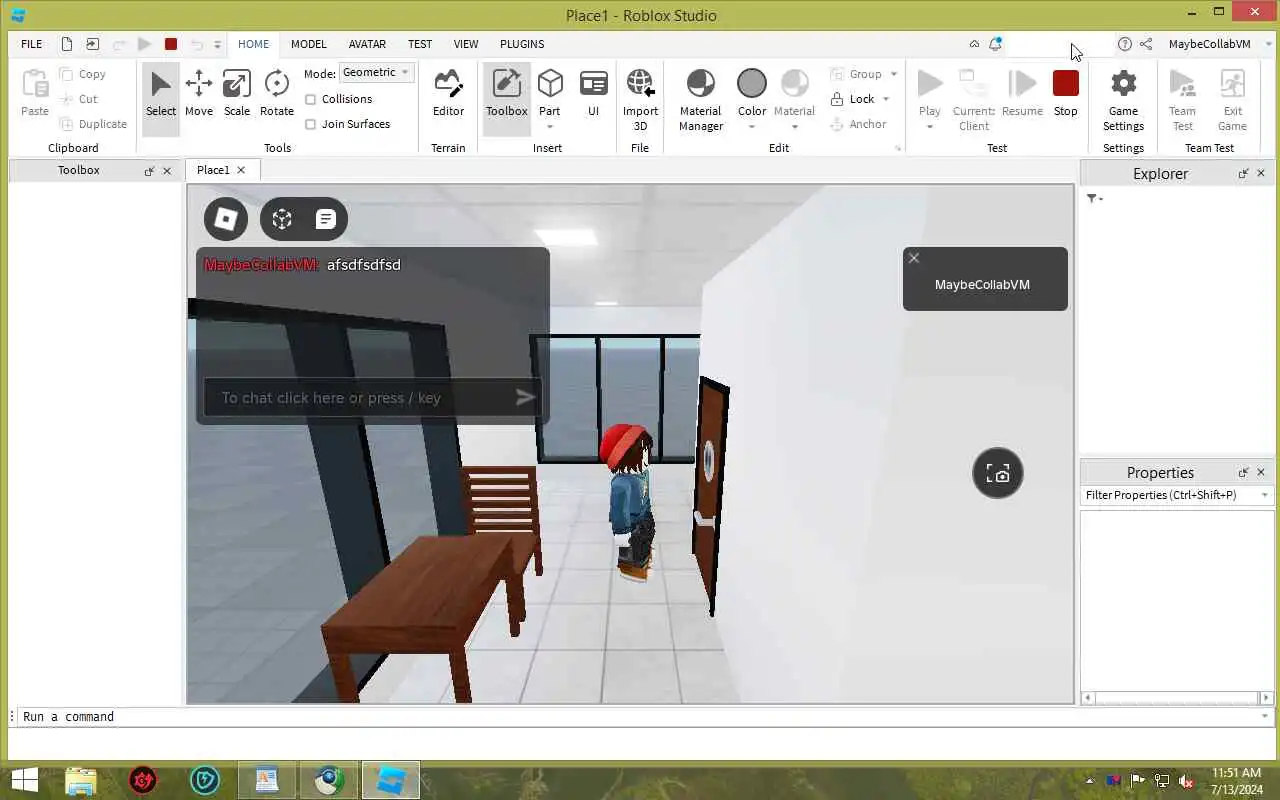The height and width of the screenshot is (800, 1280).
Task: Open the help question mark icon
Action: click(1125, 44)
